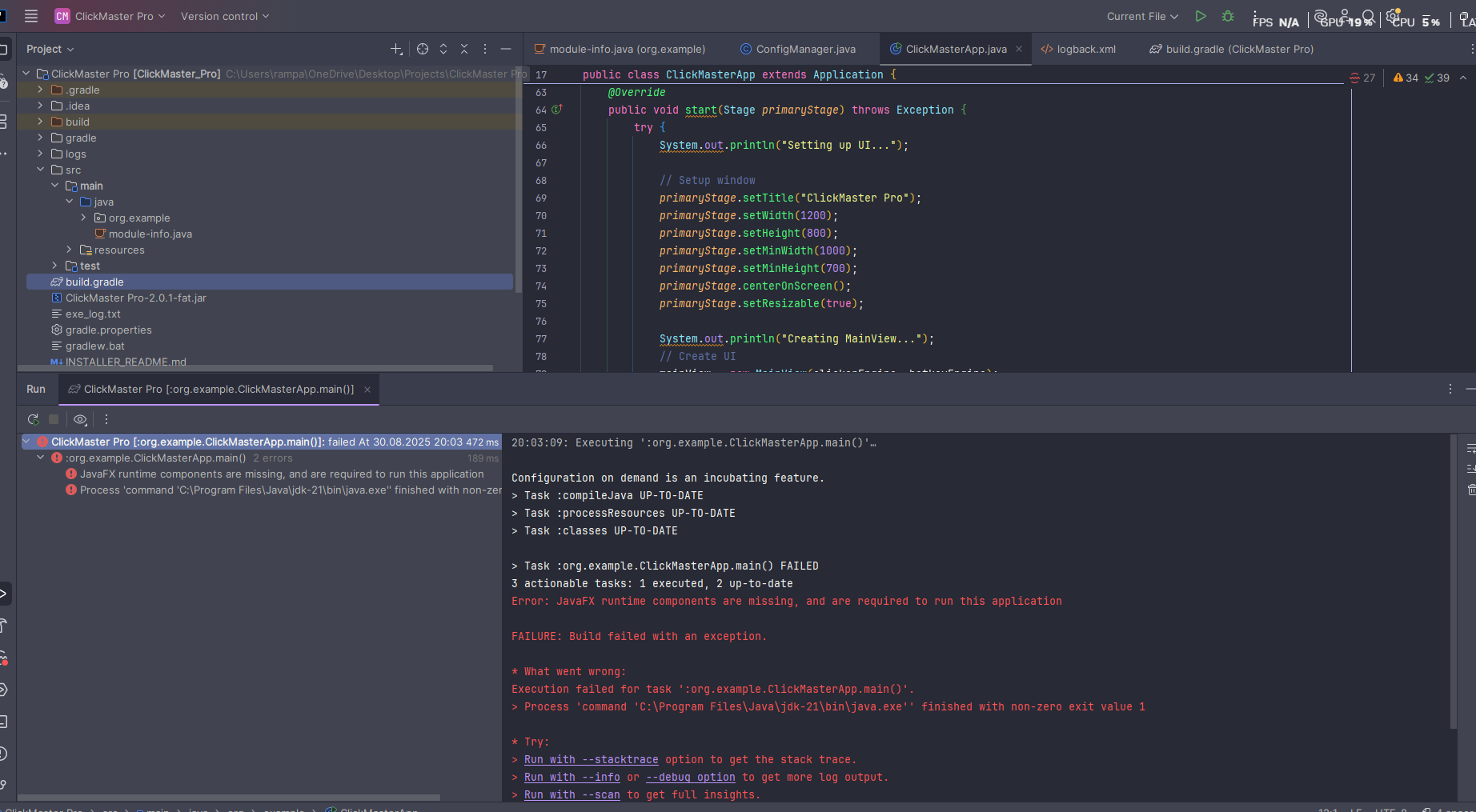Viewport: 1476px width, 812px height.
Task: Expand the .idea folder
Action: point(40,106)
